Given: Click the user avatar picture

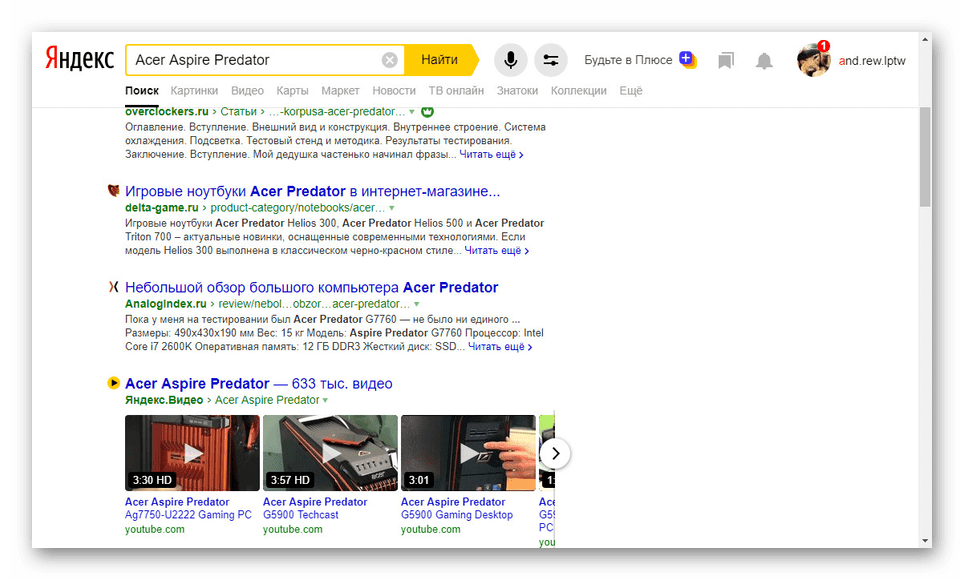Looking at the screenshot, I should point(813,60).
